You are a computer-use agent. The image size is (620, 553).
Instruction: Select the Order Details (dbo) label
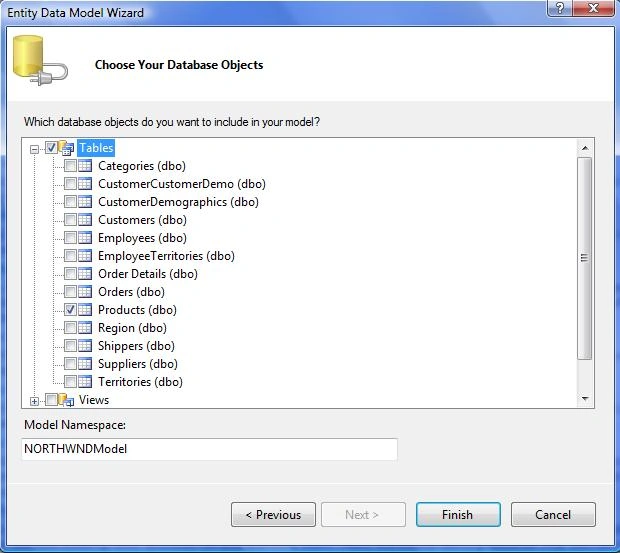pos(148,274)
